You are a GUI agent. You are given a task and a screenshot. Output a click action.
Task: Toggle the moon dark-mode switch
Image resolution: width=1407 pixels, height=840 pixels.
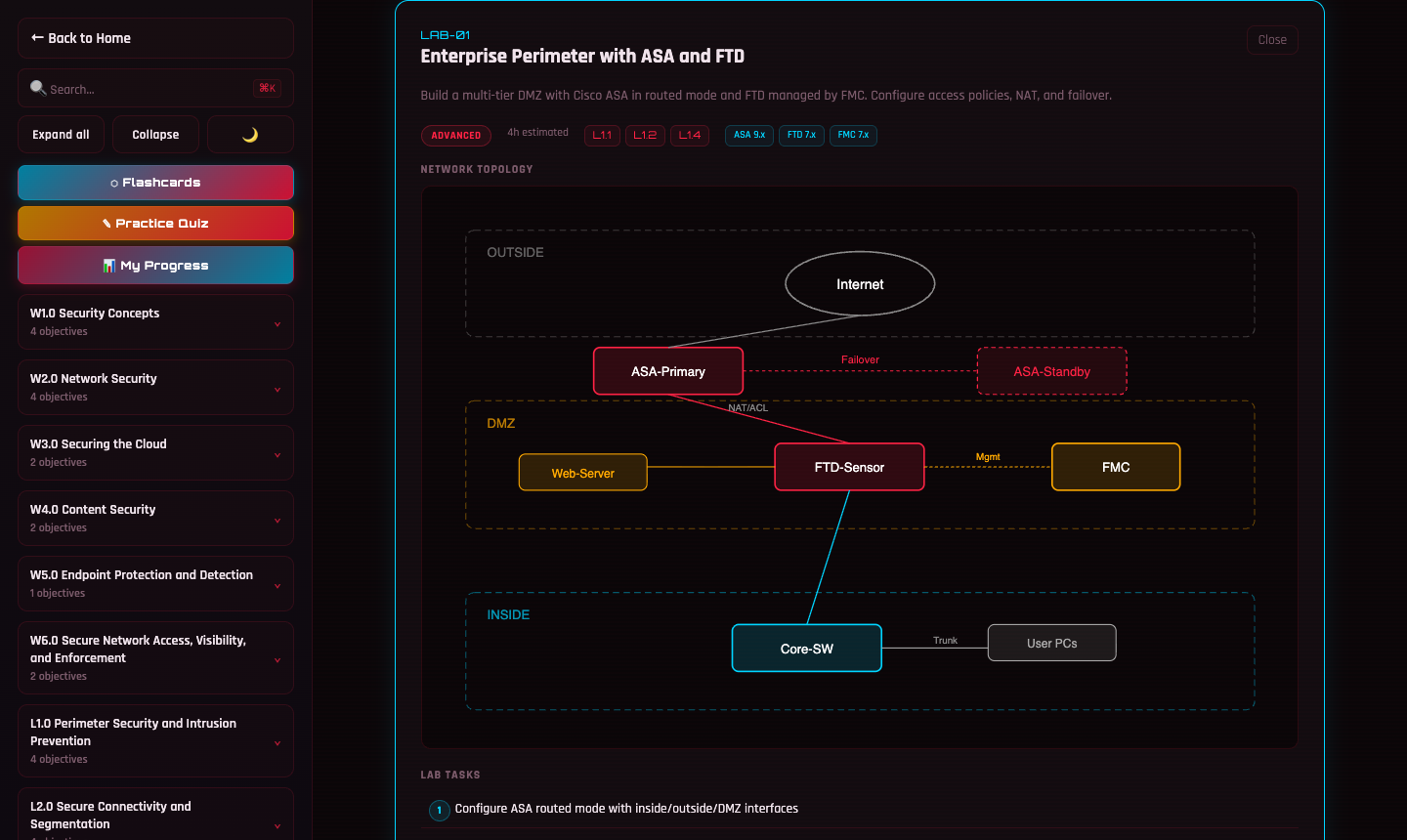[252, 134]
